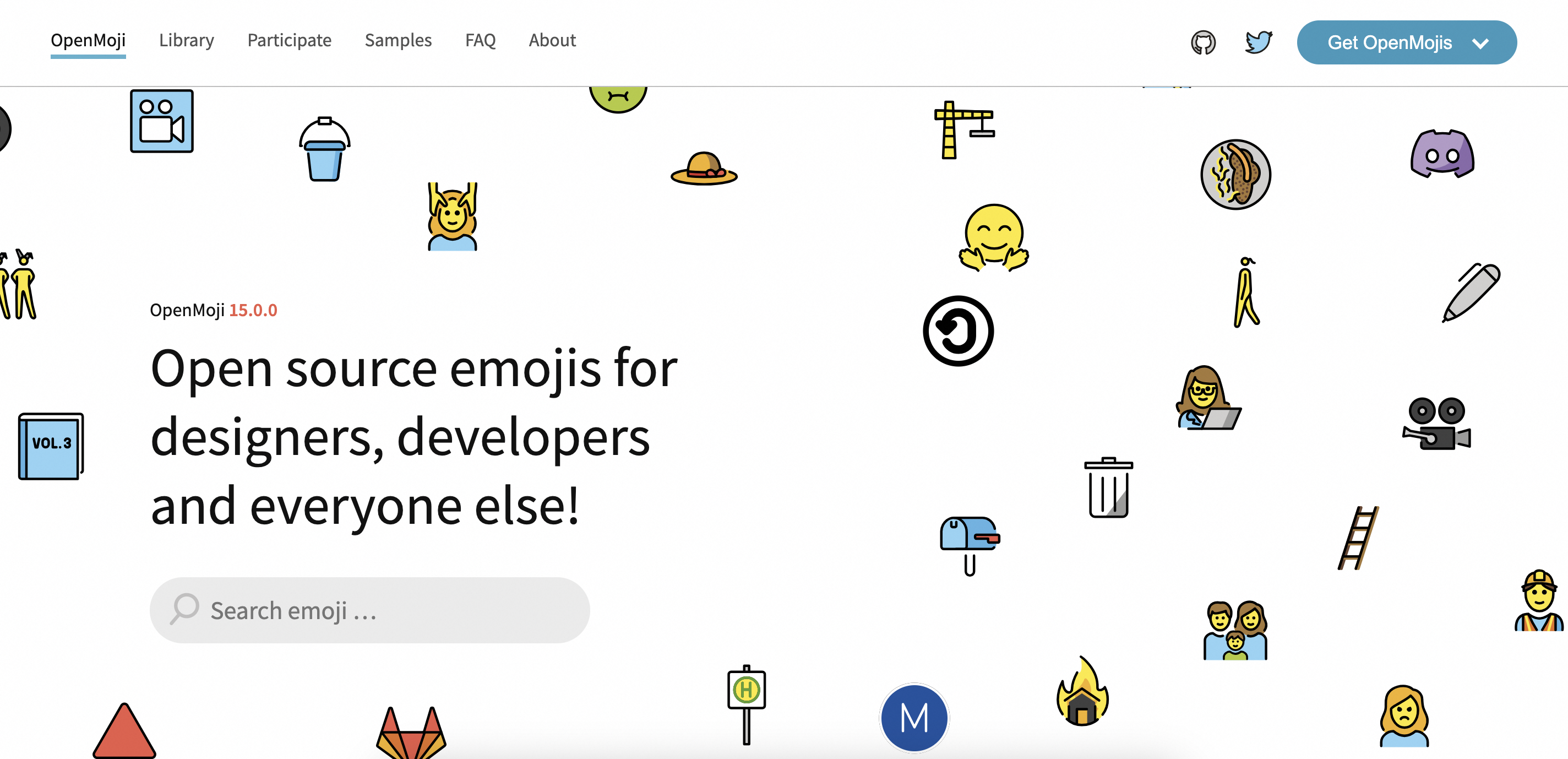Screen dimensions: 1568x759
Task: Open the FAQ page link
Action: coord(480,40)
